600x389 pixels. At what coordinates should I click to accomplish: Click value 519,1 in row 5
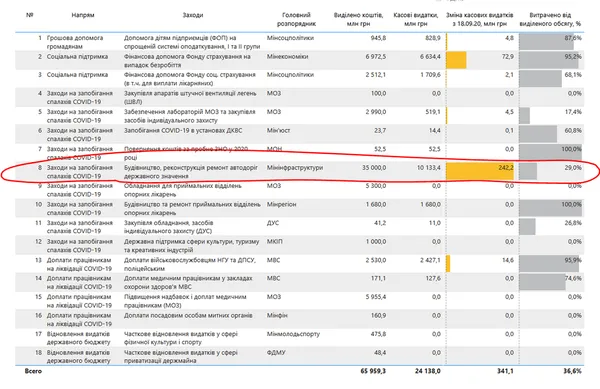[x=432, y=112]
